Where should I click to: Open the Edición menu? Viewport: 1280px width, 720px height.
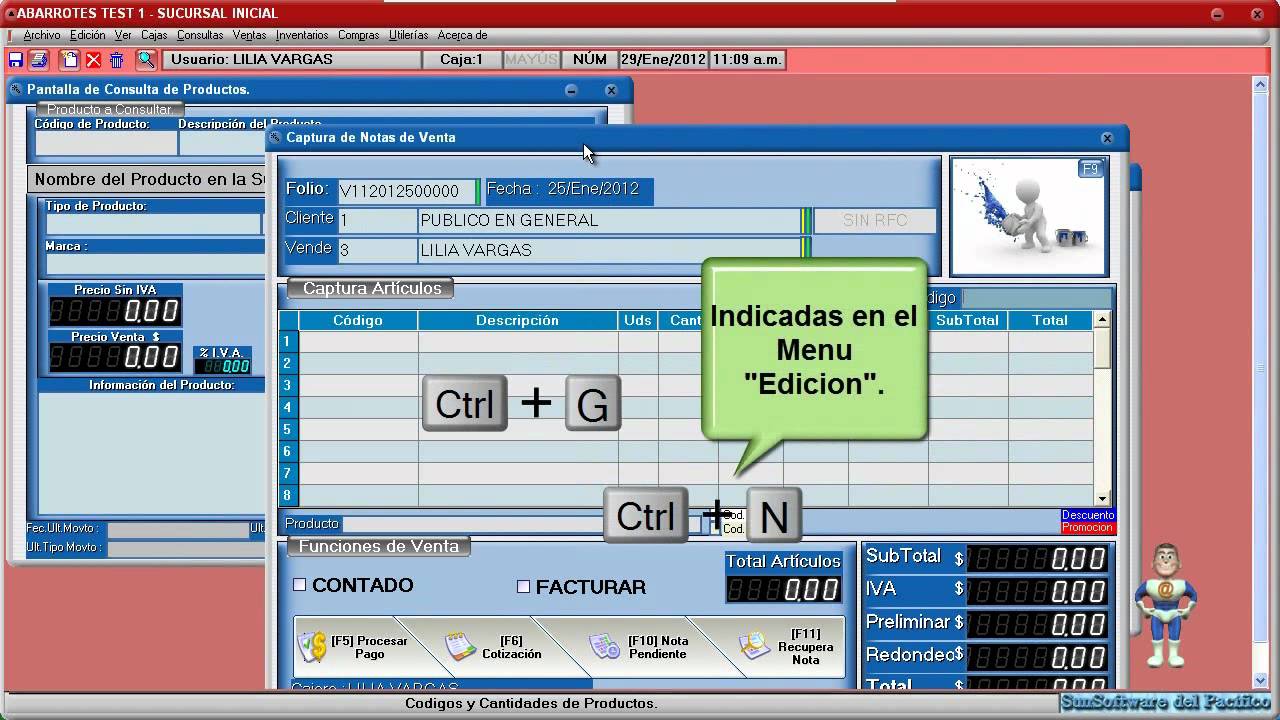(87, 35)
